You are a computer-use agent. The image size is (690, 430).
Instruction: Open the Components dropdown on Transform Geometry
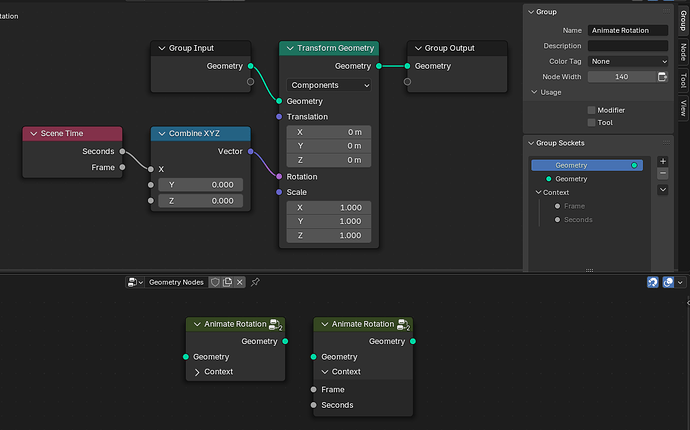(x=329, y=85)
